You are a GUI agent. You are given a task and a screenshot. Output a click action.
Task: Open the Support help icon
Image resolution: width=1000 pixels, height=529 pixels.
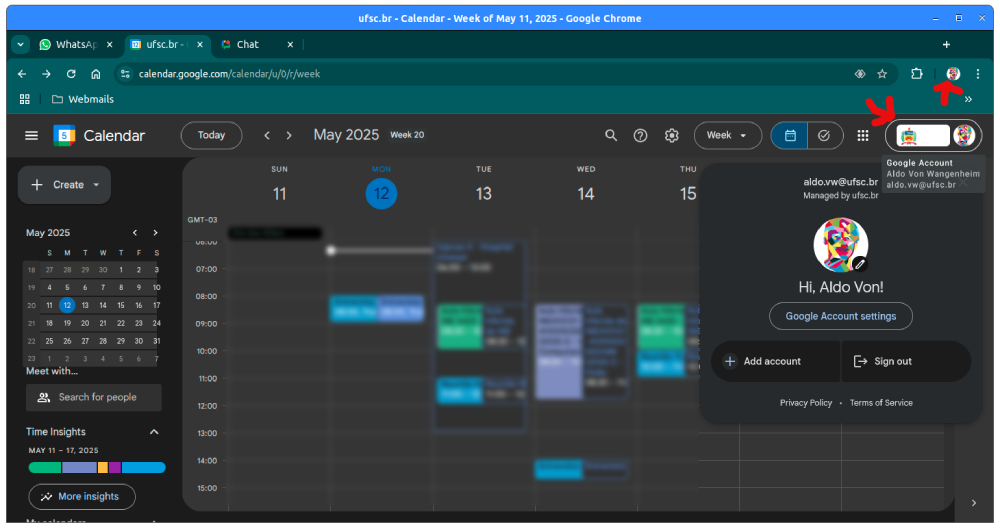pyautogui.click(x=641, y=136)
